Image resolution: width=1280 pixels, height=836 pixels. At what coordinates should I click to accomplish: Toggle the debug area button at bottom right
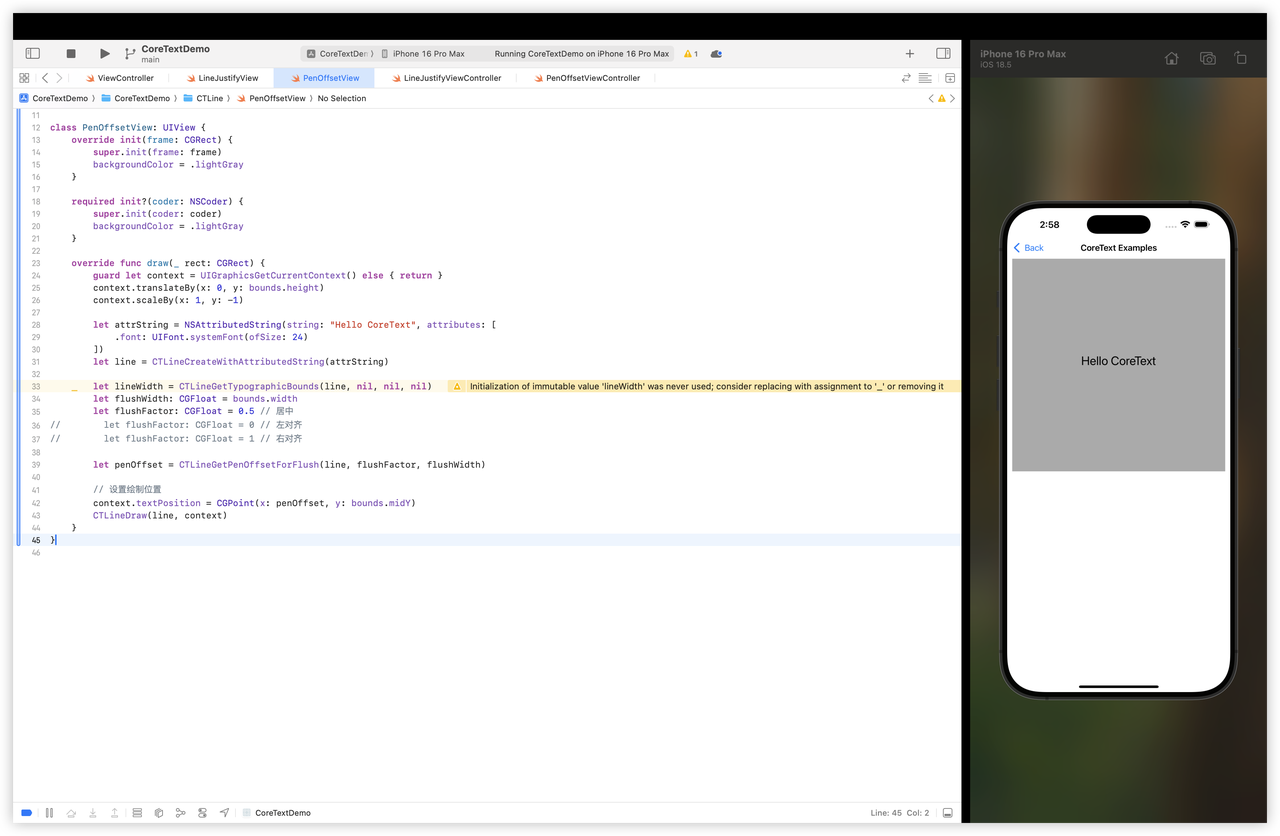[947, 813]
